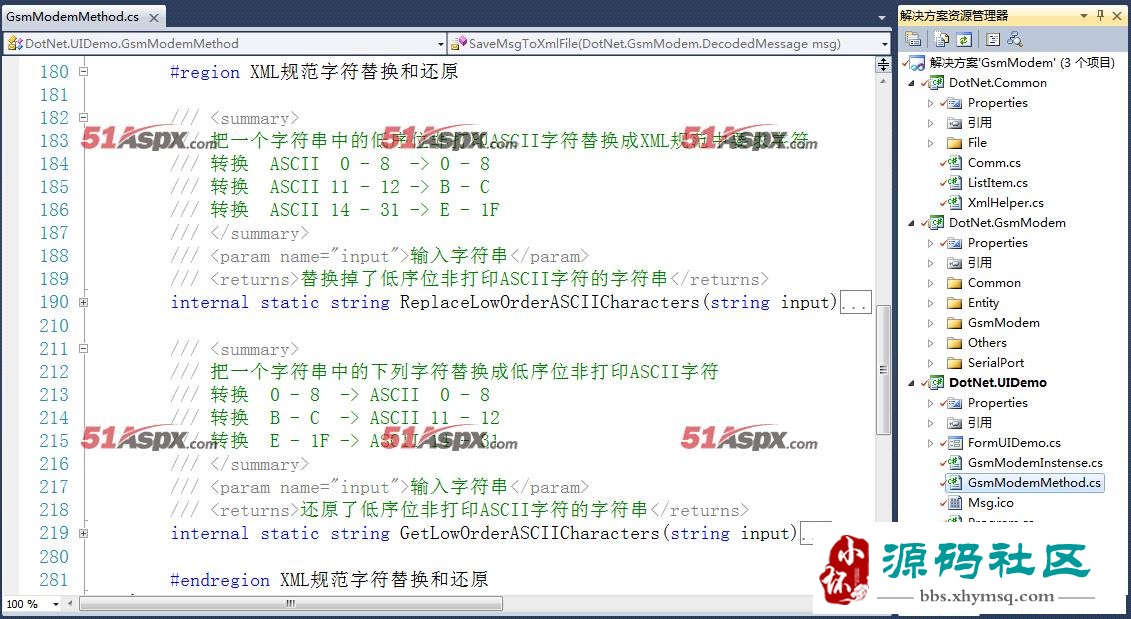The height and width of the screenshot is (619, 1131).
Task: Select the DotNet.Common project icon
Action: coord(936,82)
